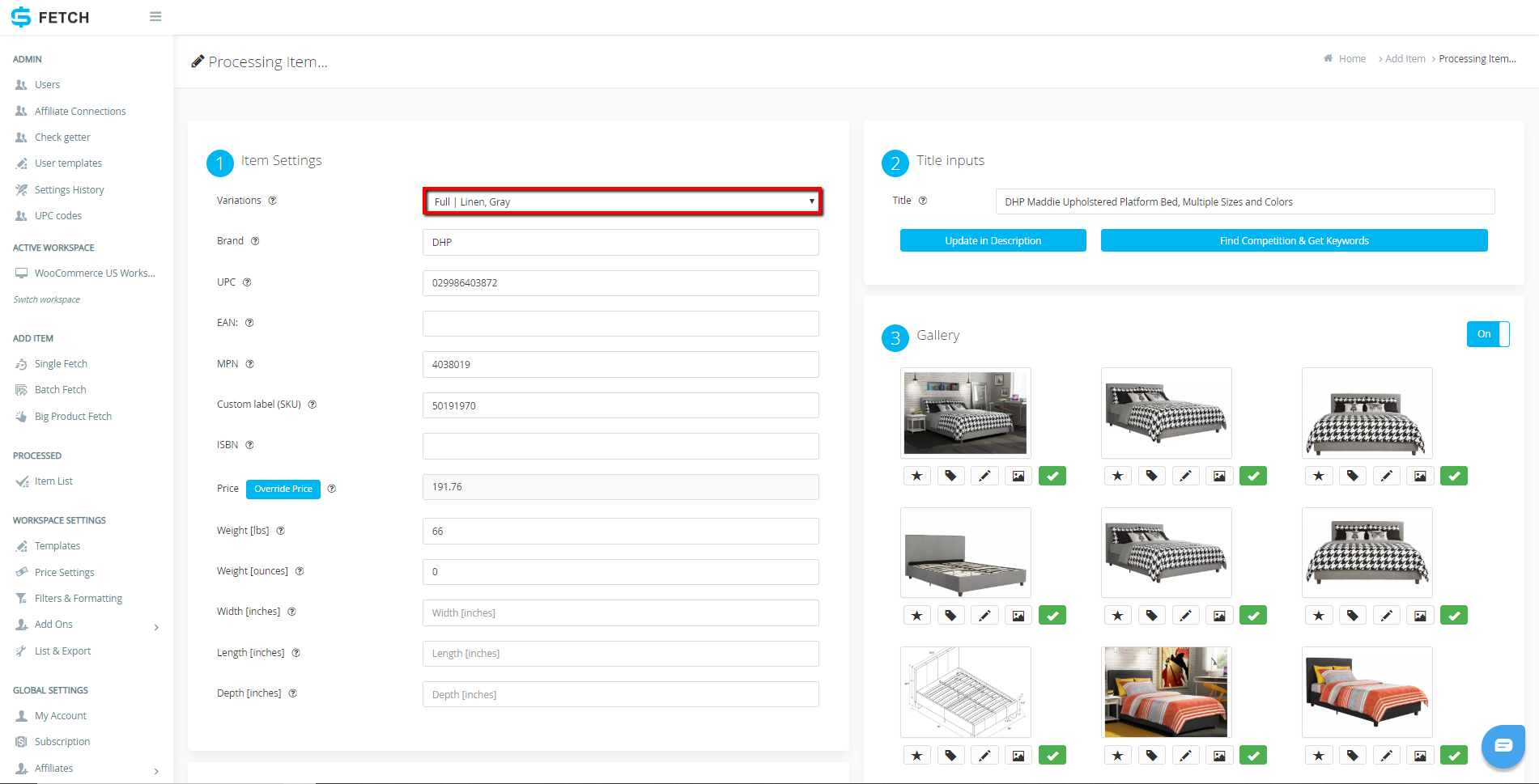Viewport: 1539px width, 784px height.
Task: Edit the room scene houndstooth bed image
Action: coord(984,476)
